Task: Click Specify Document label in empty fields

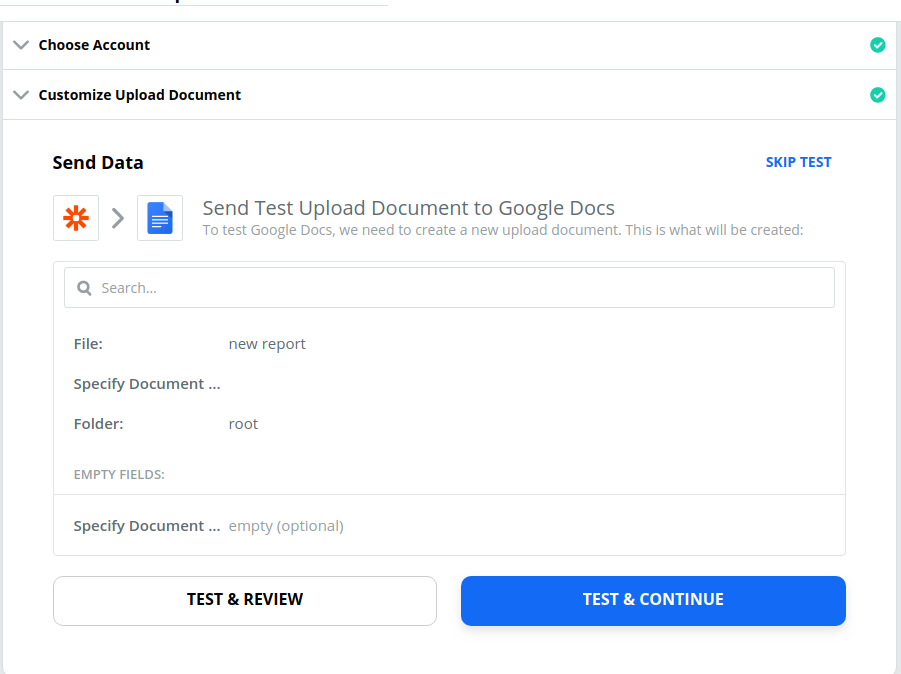Action: 147,526
